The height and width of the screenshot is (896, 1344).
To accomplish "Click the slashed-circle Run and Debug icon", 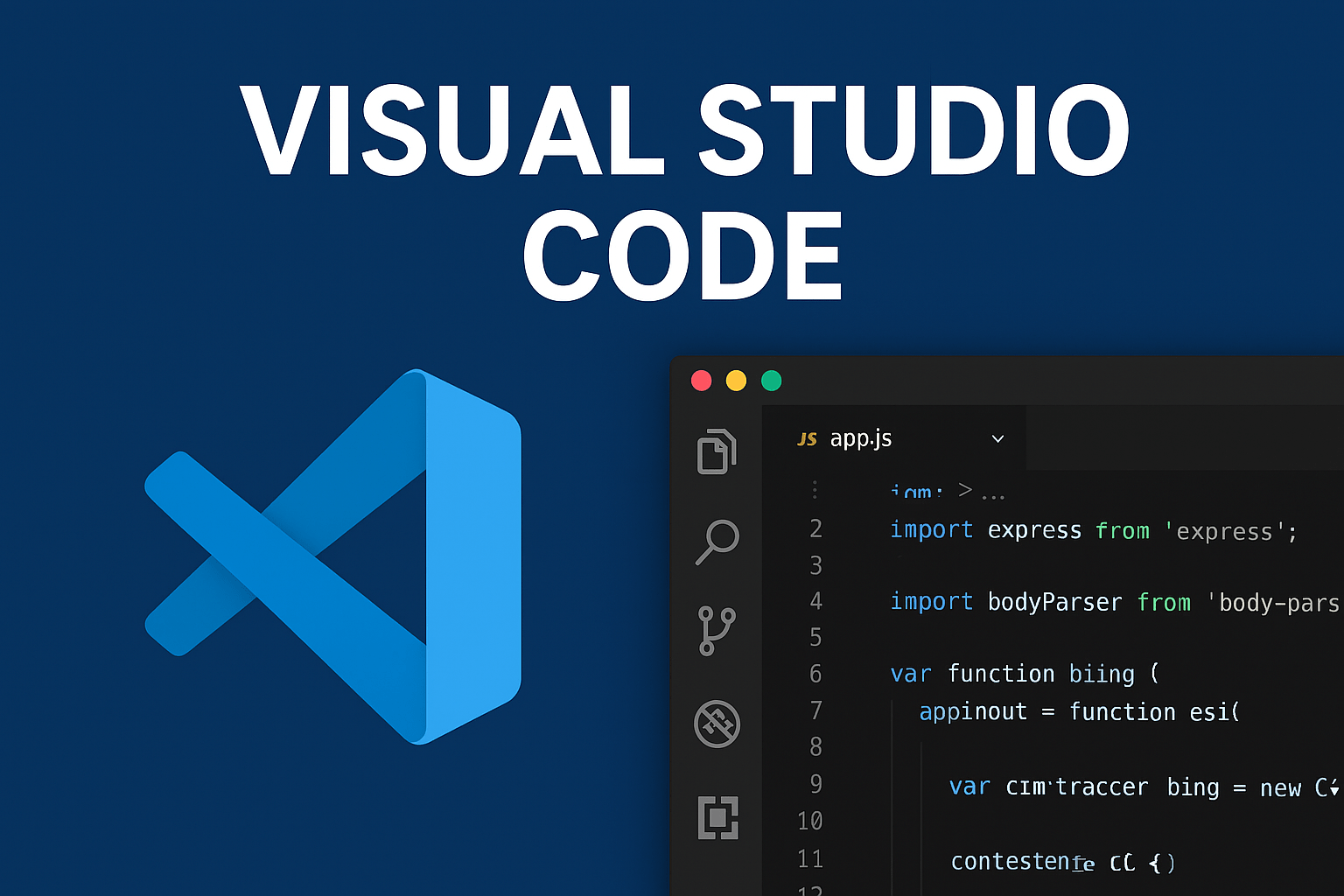I will (717, 724).
